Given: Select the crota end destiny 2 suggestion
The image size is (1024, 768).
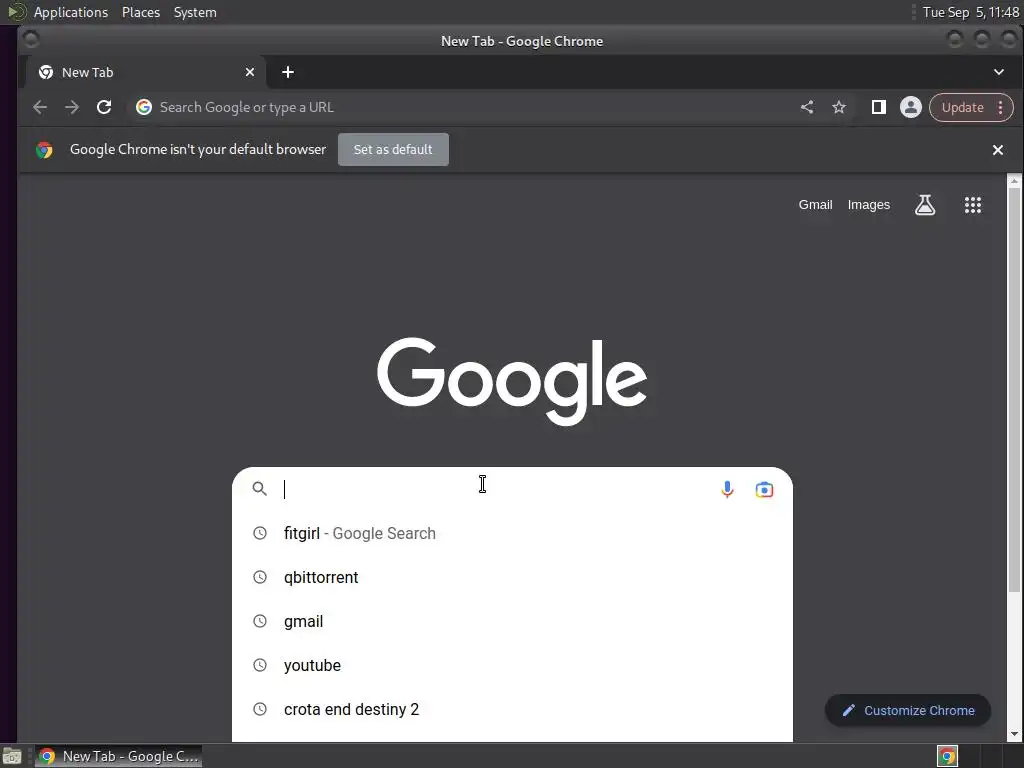Looking at the screenshot, I should [x=513, y=709].
